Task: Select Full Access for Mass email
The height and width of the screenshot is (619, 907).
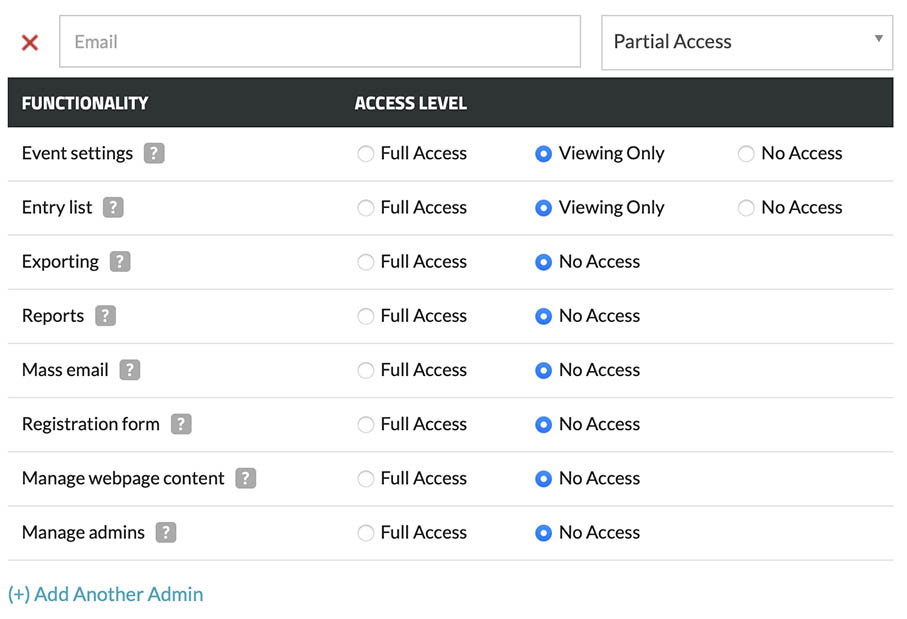Action: pos(366,370)
